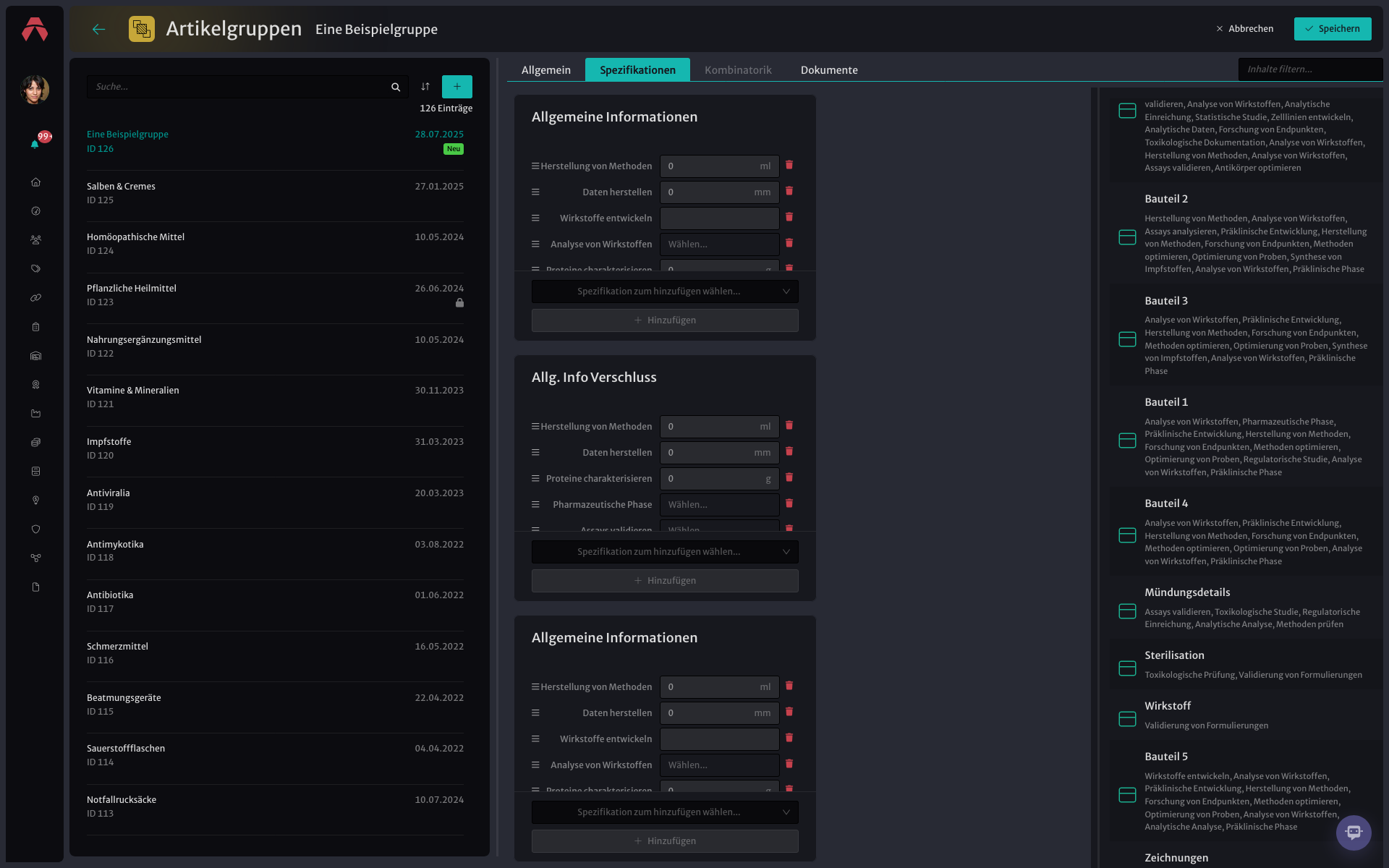Select Salben & Cremes in the list
This screenshot has height=868, width=1389.
275,193
